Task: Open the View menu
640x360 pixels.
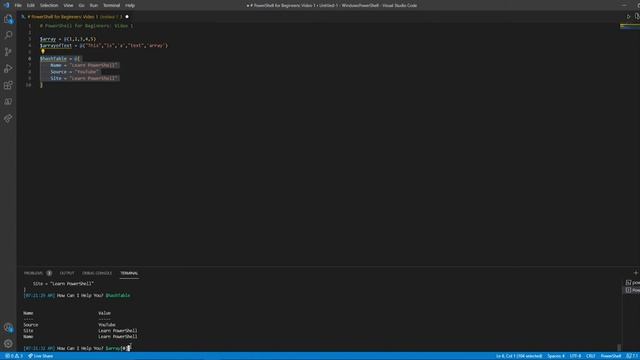Action: (x=68, y=5)
